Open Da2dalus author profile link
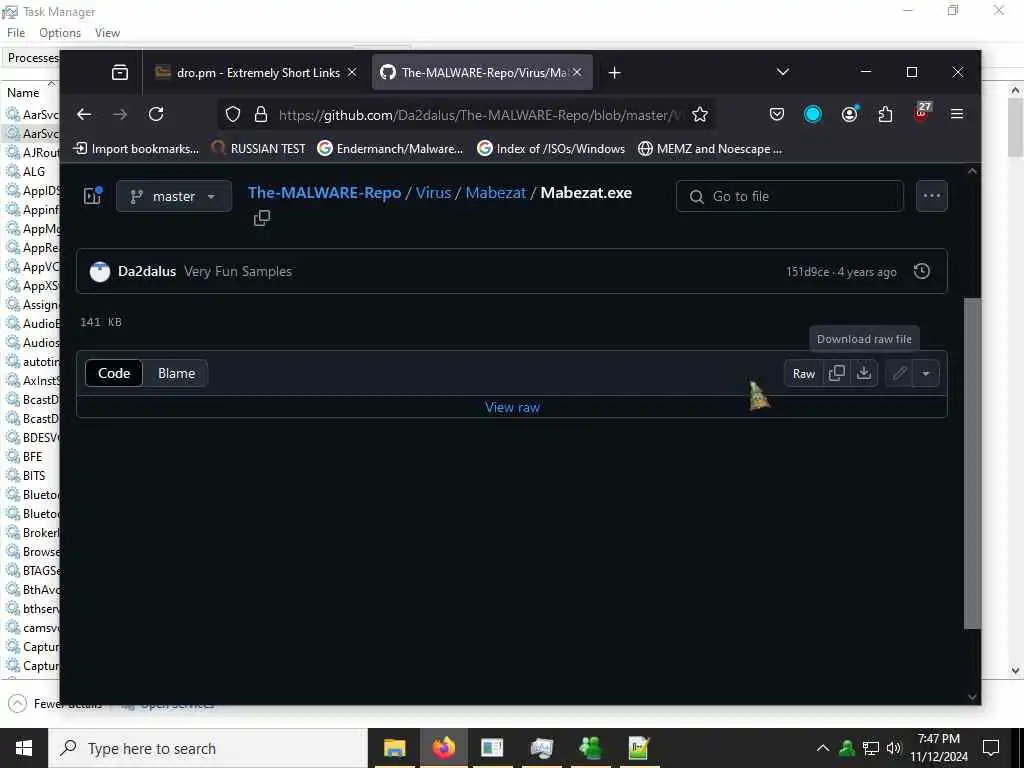The width and height of the screenshot is (1024, 768). 147,271
